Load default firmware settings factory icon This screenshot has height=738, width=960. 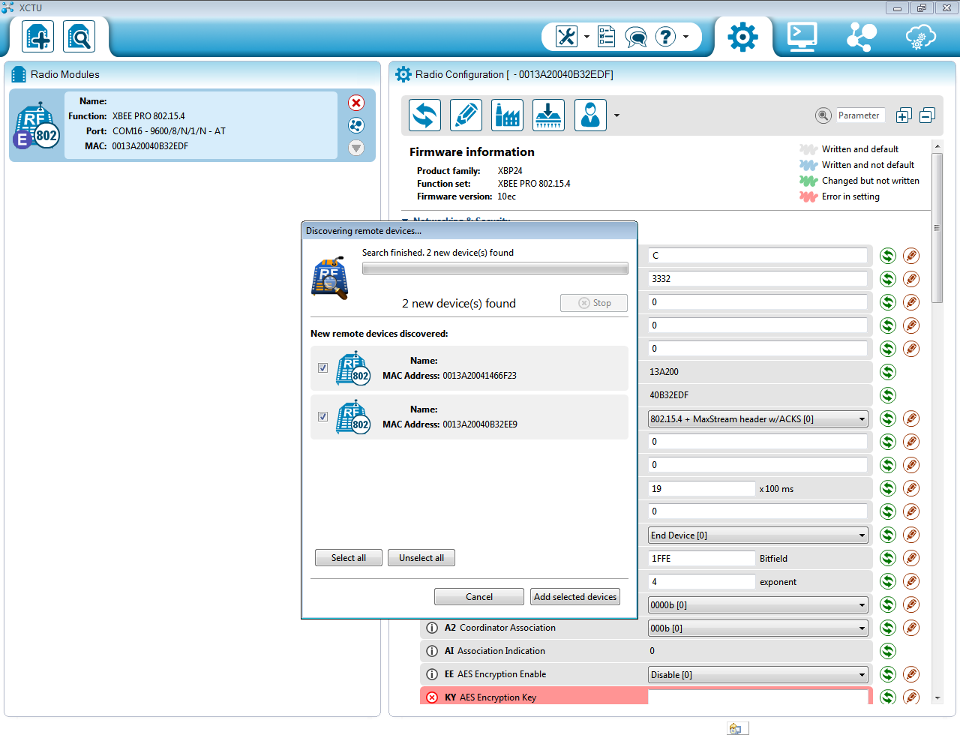[x=507, y=115]
